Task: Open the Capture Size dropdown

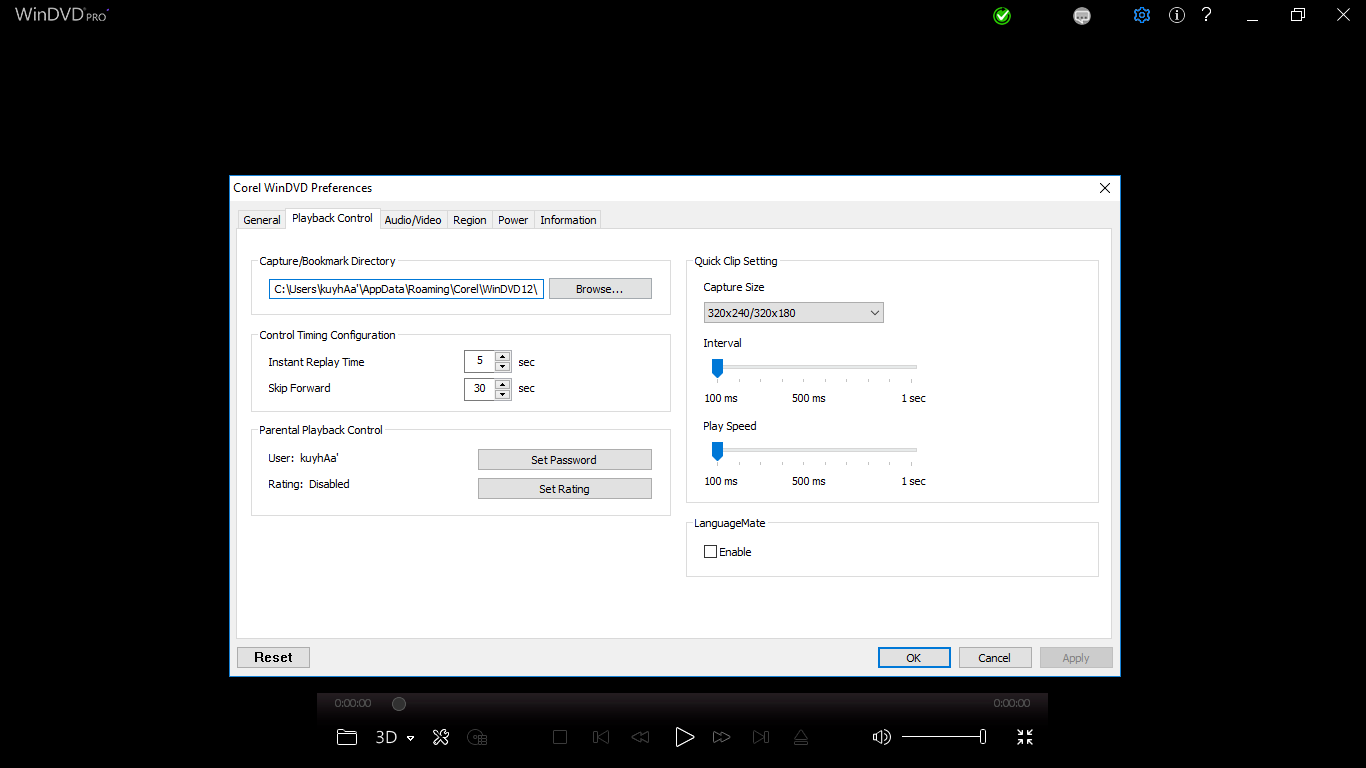Action: [x=793, y=313]
